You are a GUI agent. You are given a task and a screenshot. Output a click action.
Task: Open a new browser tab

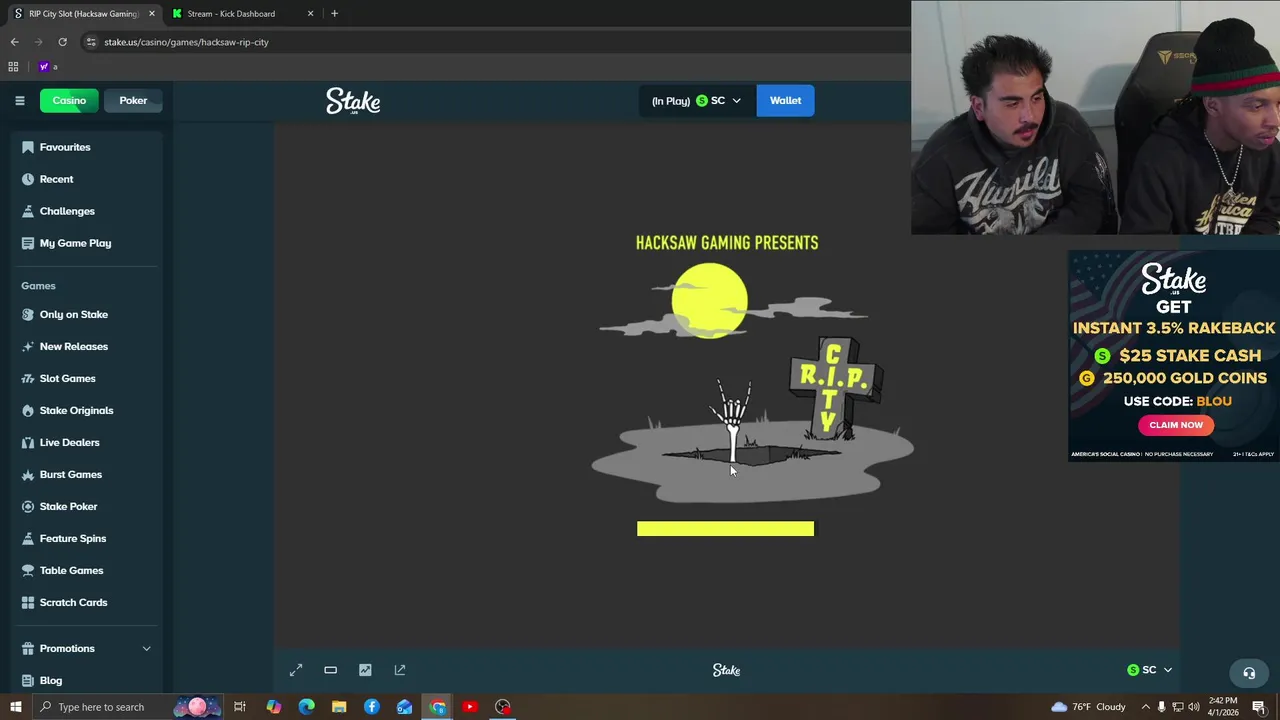pyautogui.click(x=334, y=13)
